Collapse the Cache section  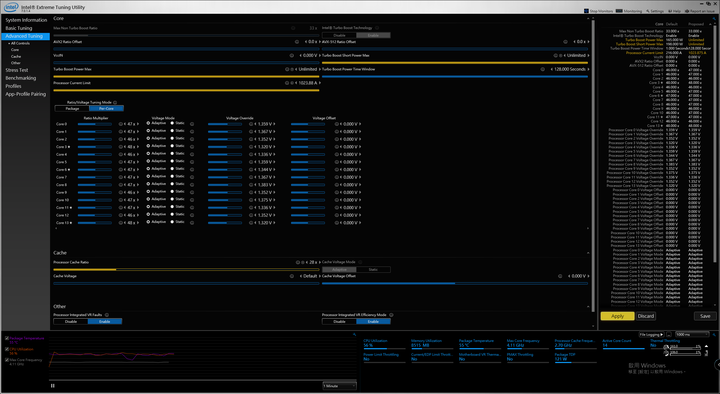pos(588,253)
